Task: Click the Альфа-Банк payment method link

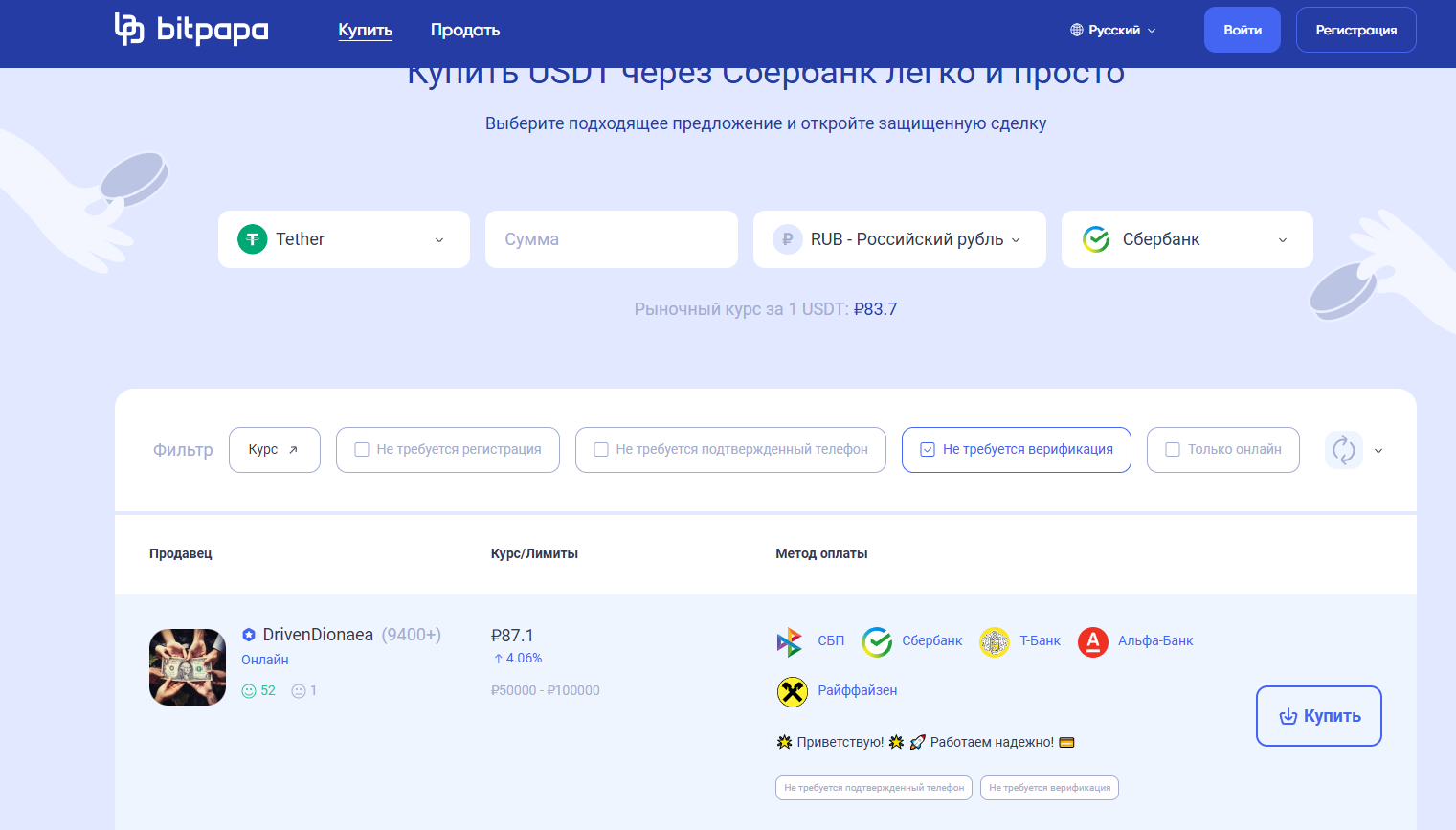Action: (1155, 641)
